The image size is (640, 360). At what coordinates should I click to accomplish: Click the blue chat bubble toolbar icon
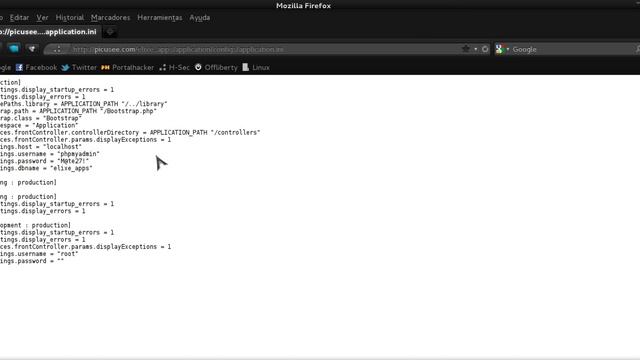14,49
